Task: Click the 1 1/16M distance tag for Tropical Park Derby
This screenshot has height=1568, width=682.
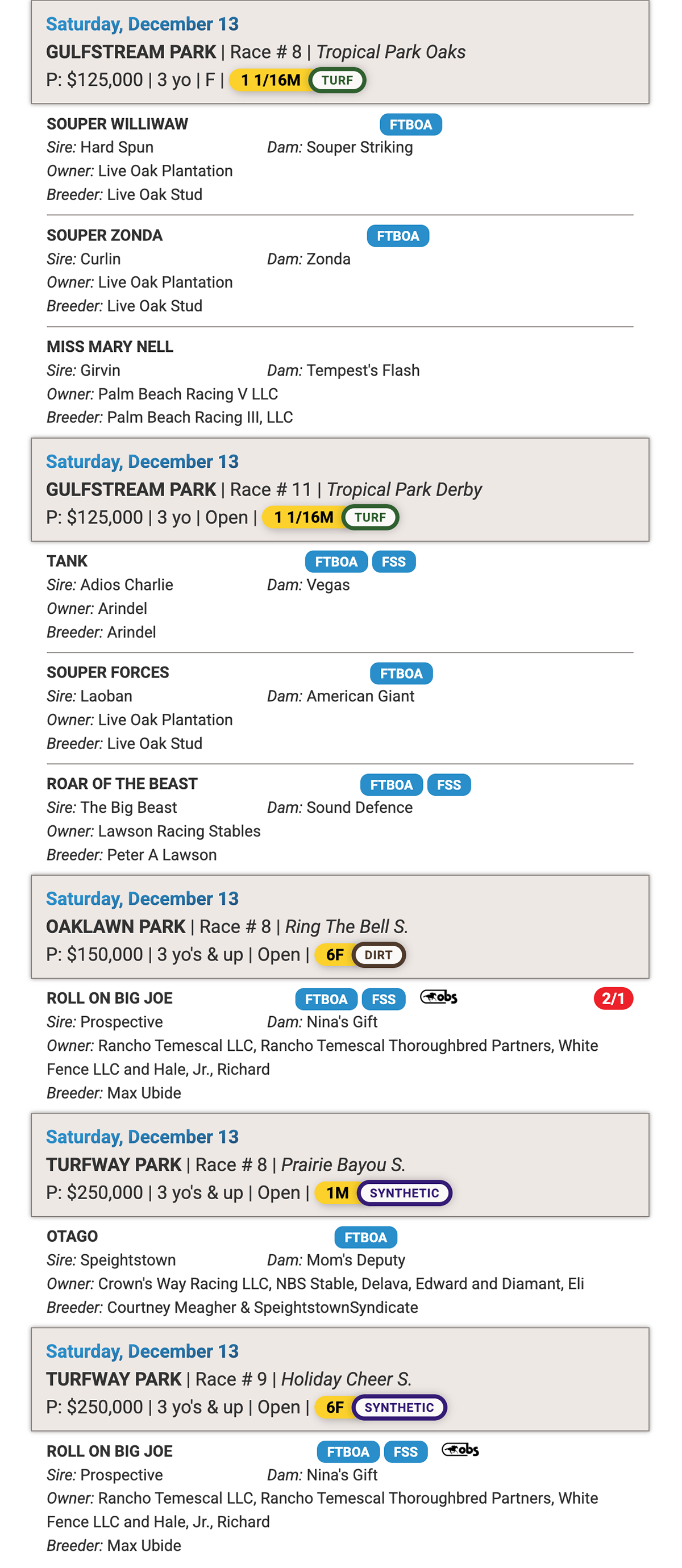Action: click(303, 517)
